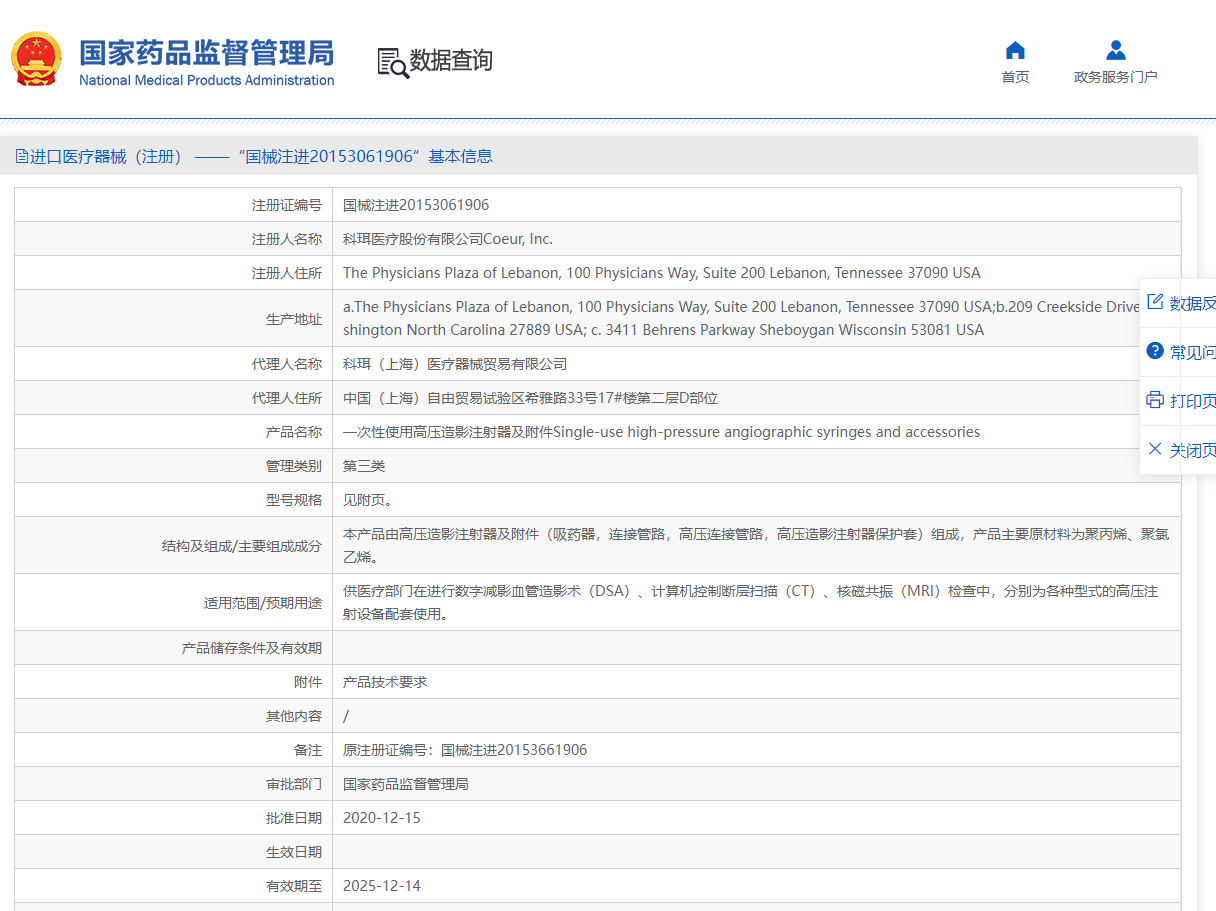This screenshot has height=911, width=1216.
Task: Click the 注册人名称 row label
Action: pos(287,239)
